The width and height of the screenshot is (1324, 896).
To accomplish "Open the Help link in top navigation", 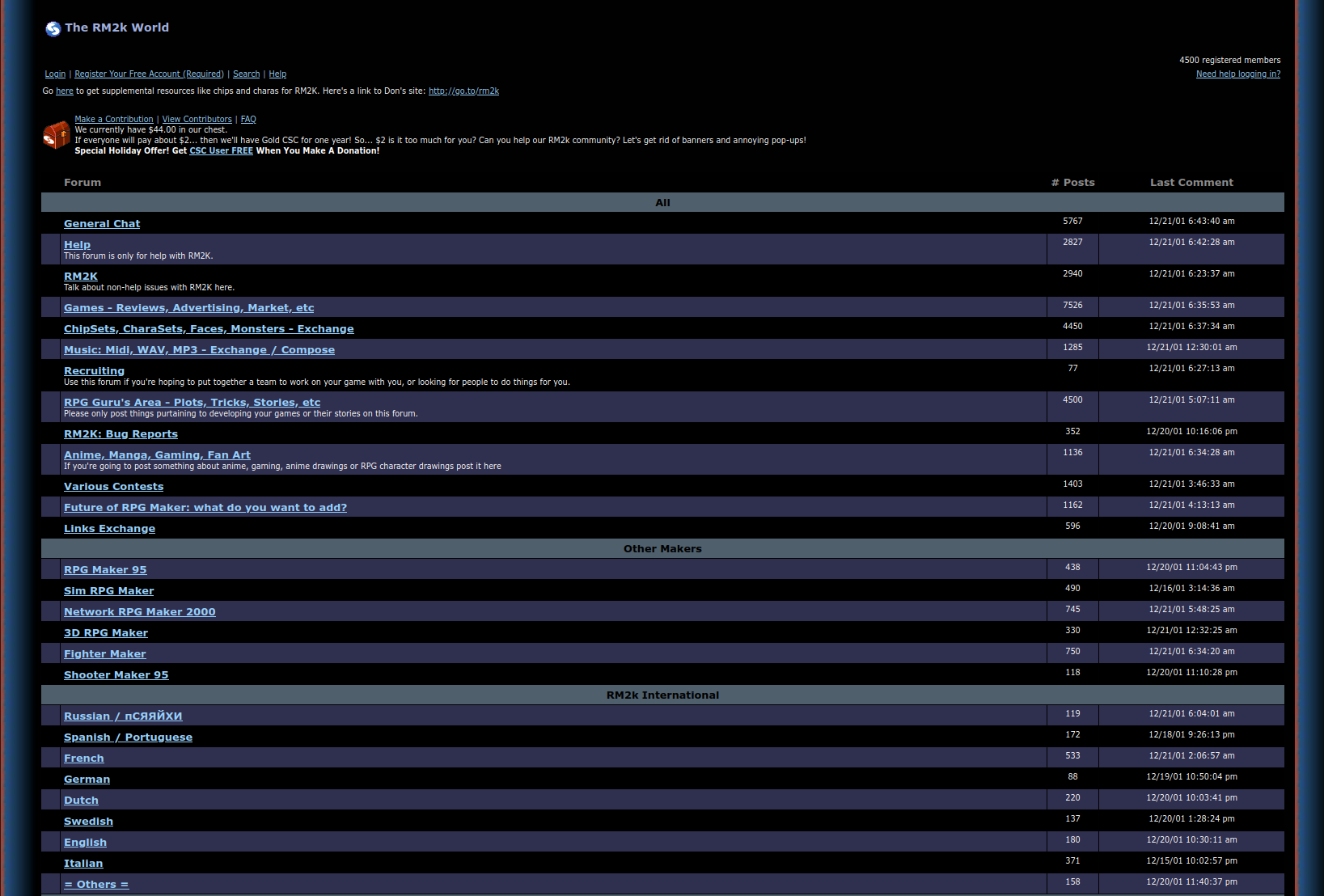I will click(277, 74).
